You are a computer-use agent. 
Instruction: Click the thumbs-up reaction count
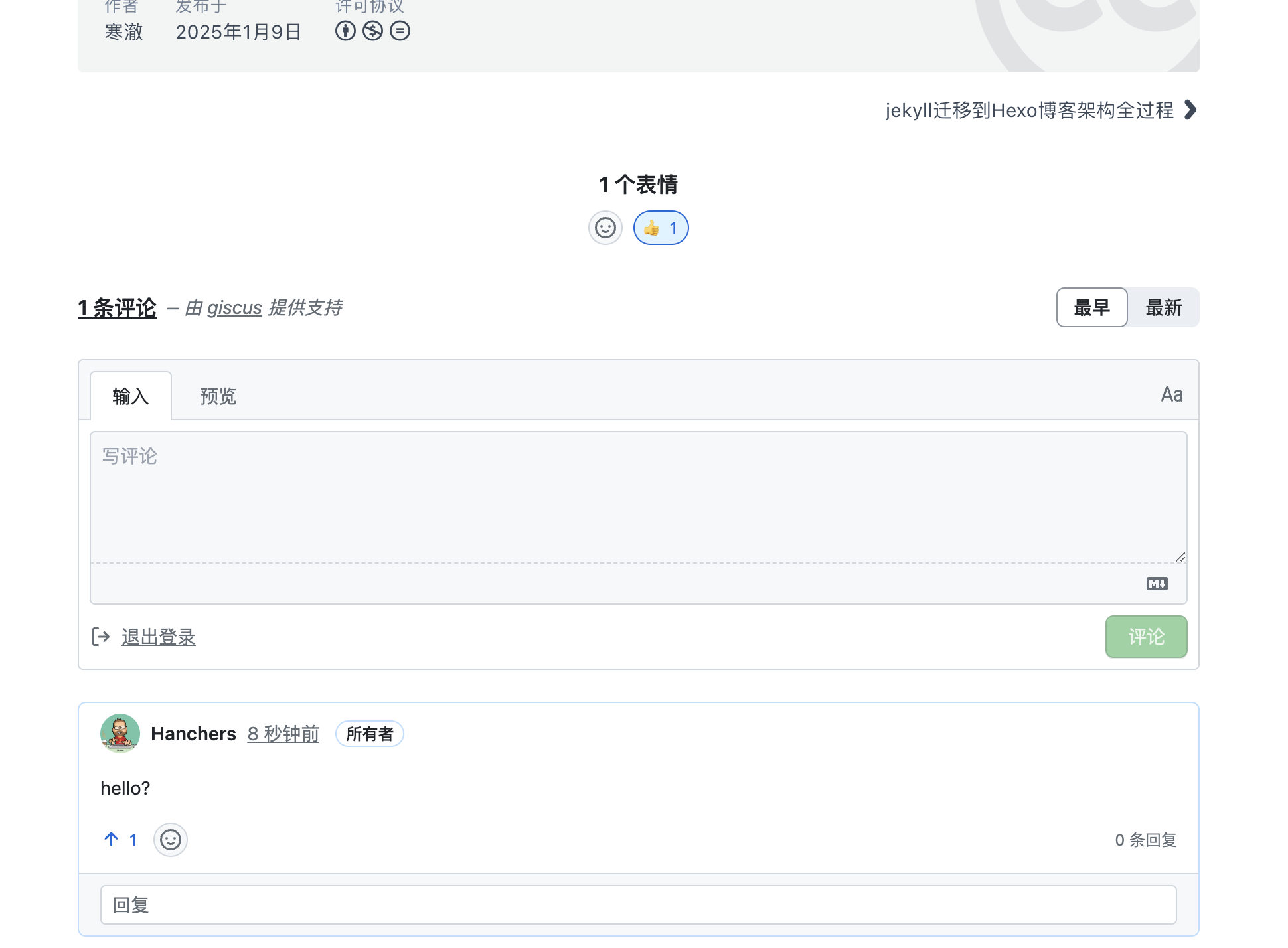point(661,228)
